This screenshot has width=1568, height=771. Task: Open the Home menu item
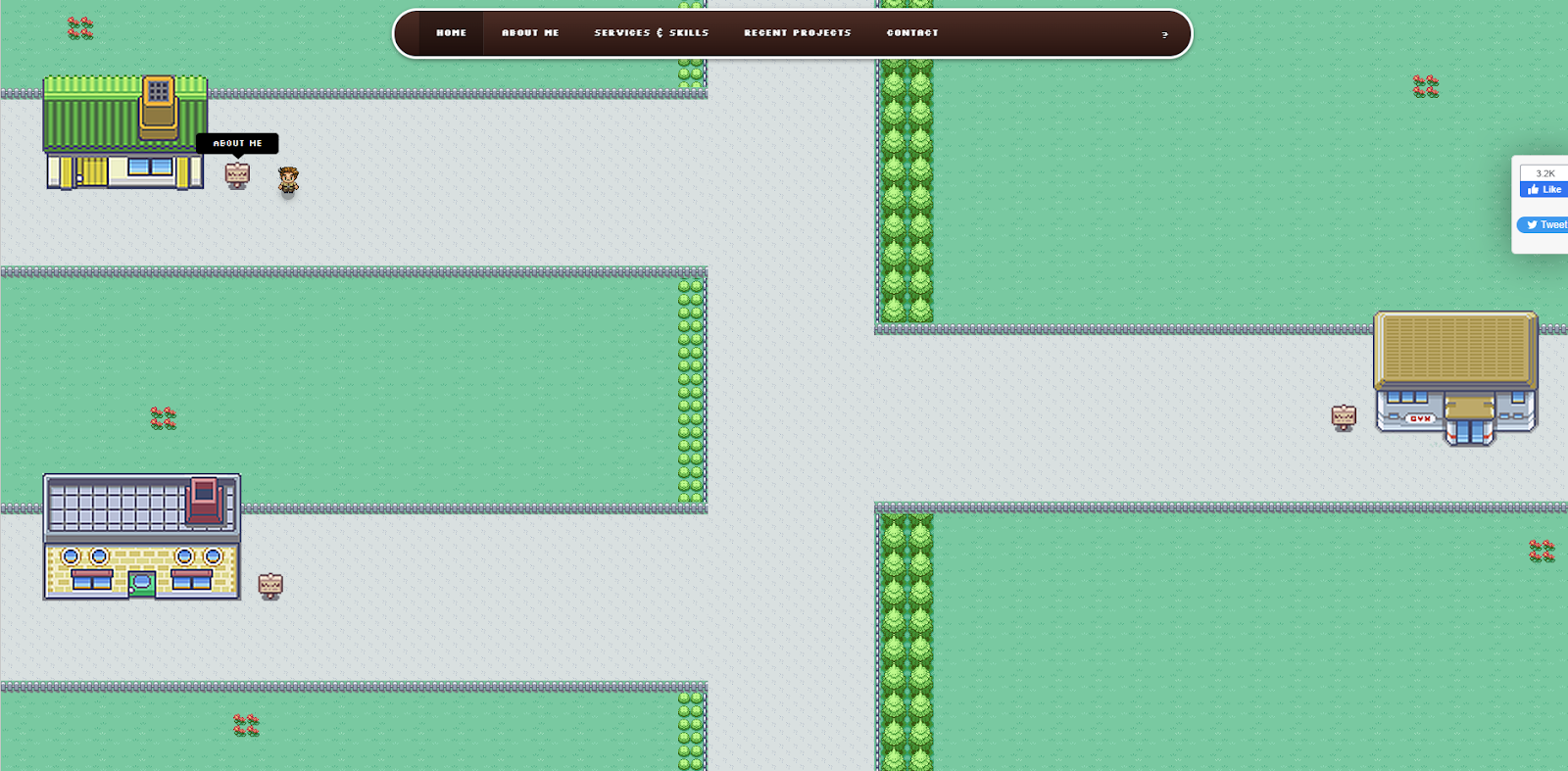pyautogui.click(x=451, y=33)
